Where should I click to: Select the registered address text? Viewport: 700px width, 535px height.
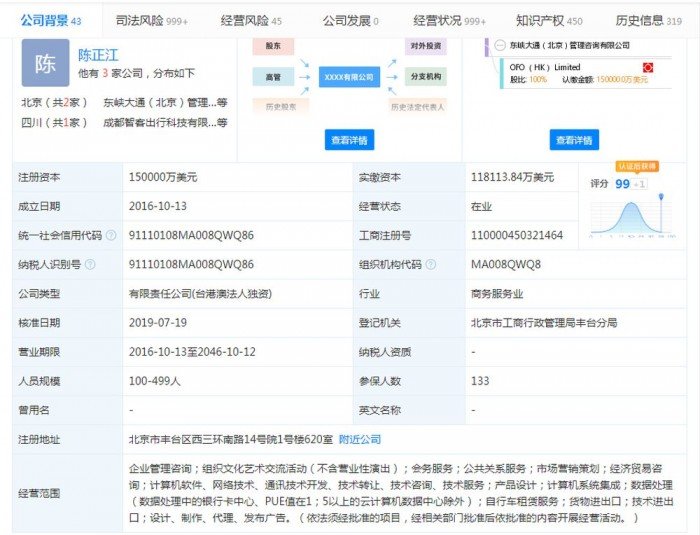click(x=231, y=439)
